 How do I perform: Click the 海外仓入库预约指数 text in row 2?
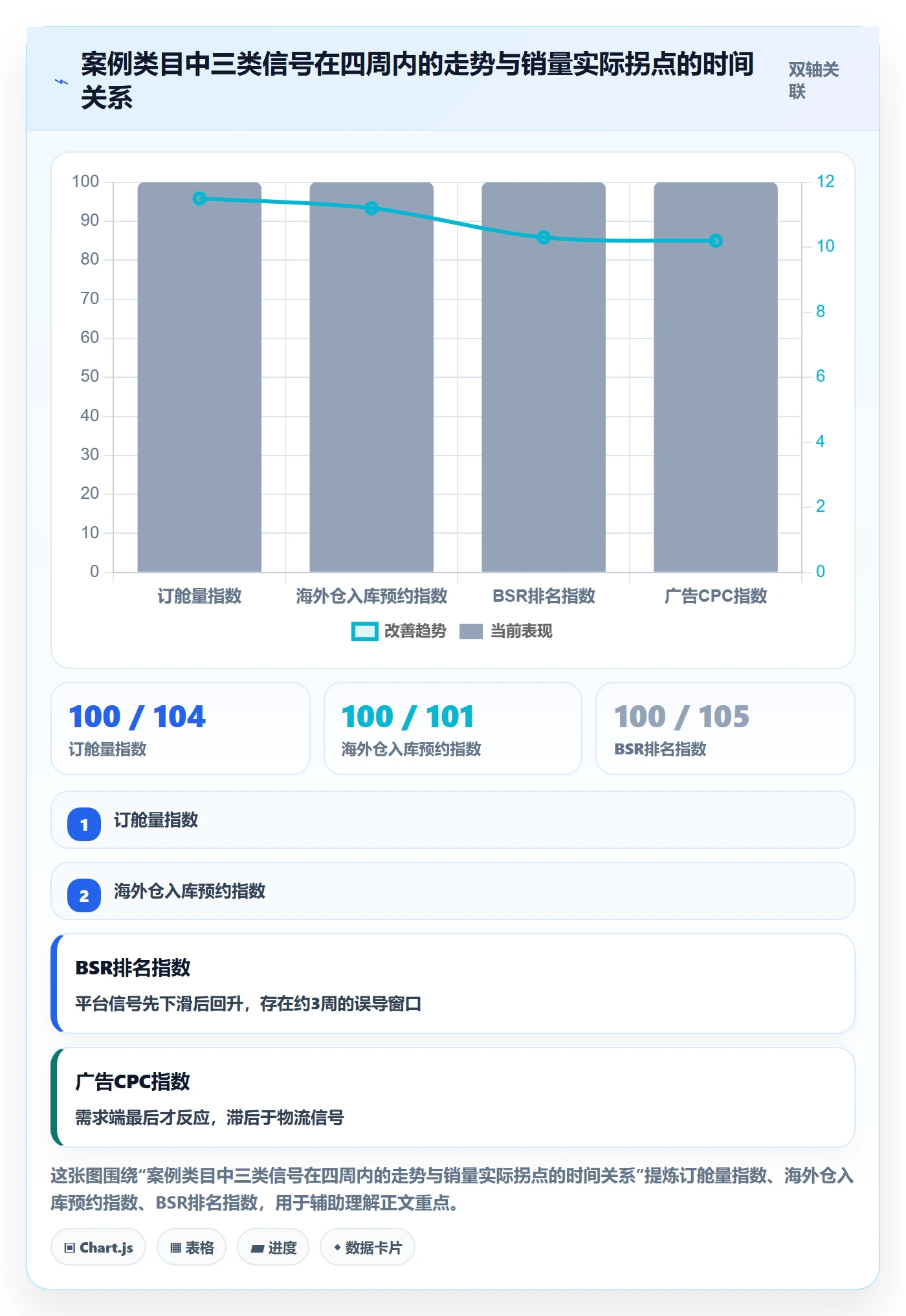[190, 892]
